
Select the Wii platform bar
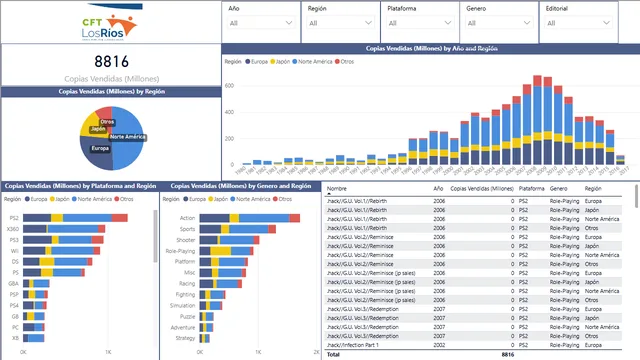click(x=61, y=251)
